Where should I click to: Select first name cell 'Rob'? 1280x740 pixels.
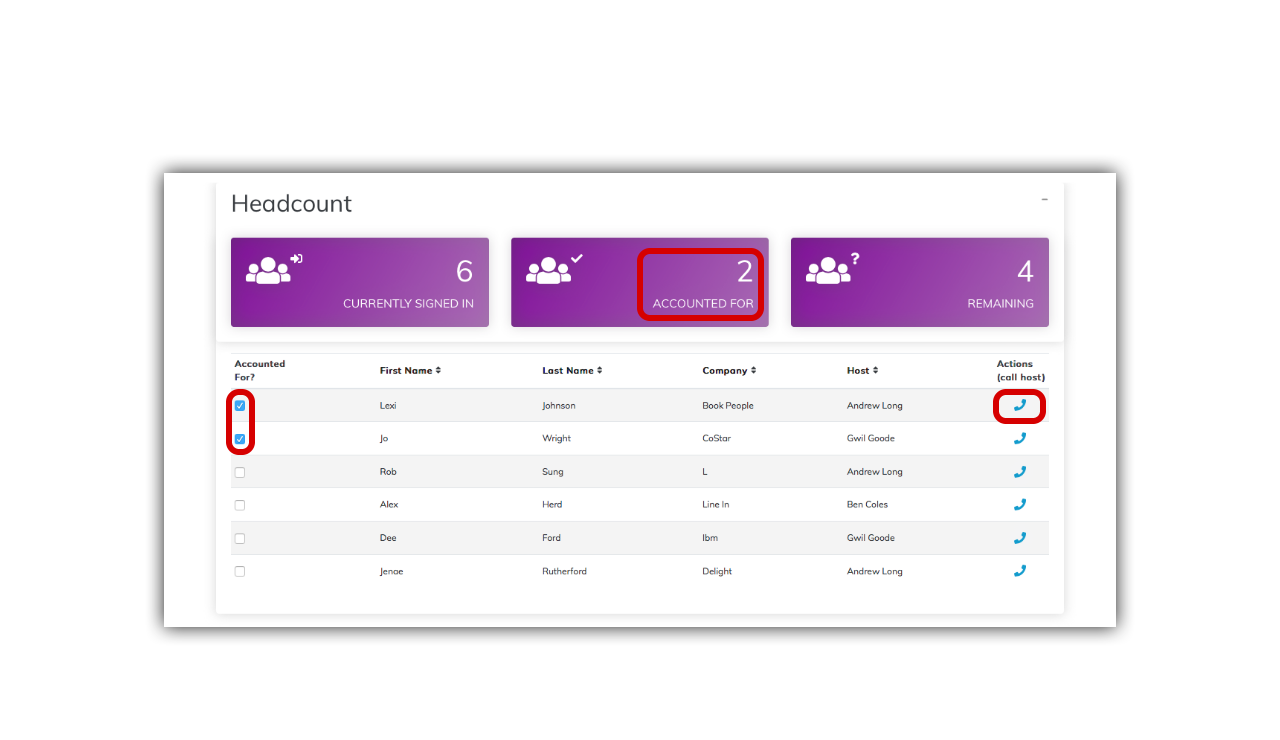pyautogui.click(x=388, y=472)
